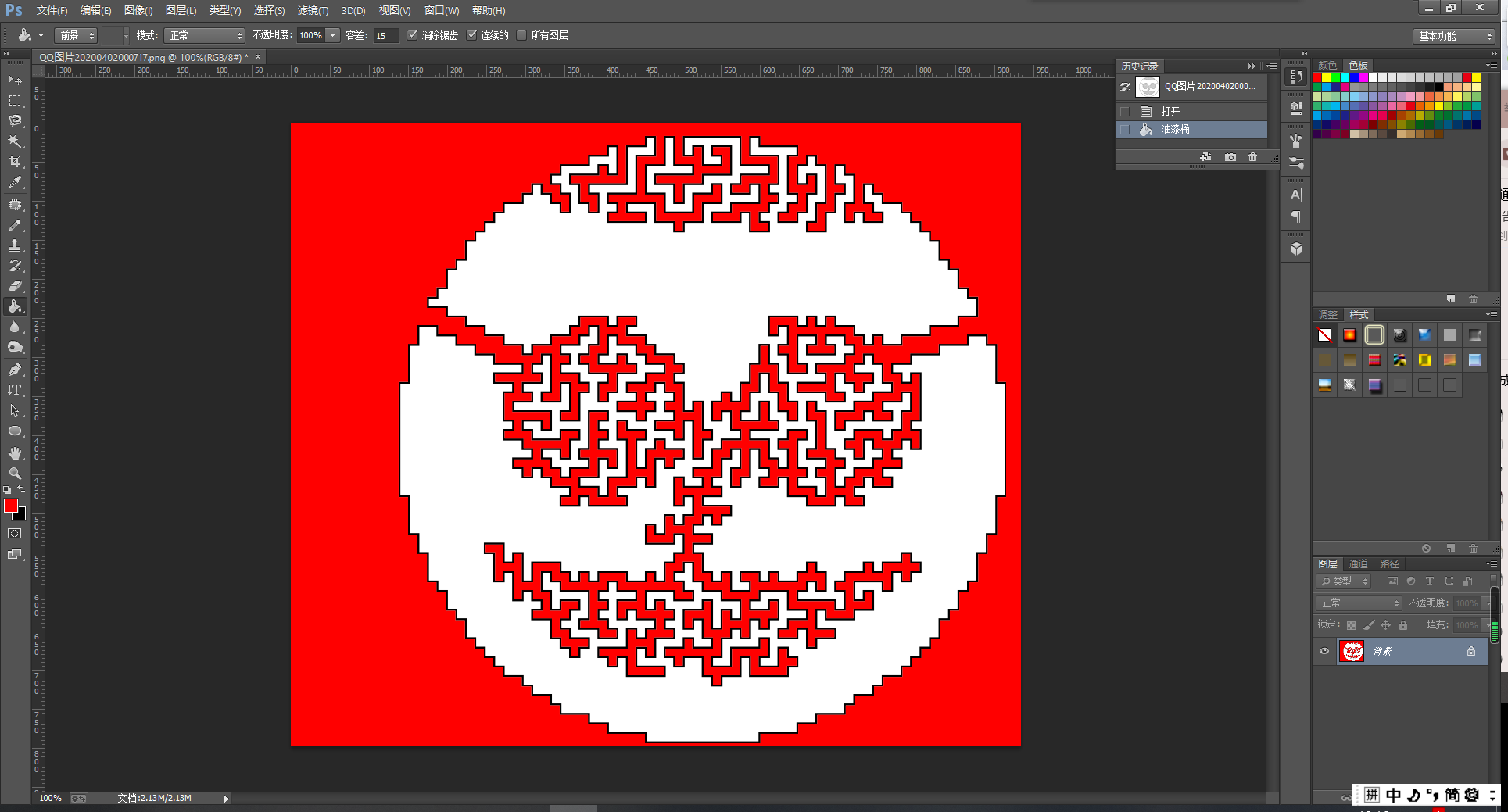Viewport: 1508px width, 812px height.
Task: Open the 文件(F) menu
Action: tap(52, 10)
